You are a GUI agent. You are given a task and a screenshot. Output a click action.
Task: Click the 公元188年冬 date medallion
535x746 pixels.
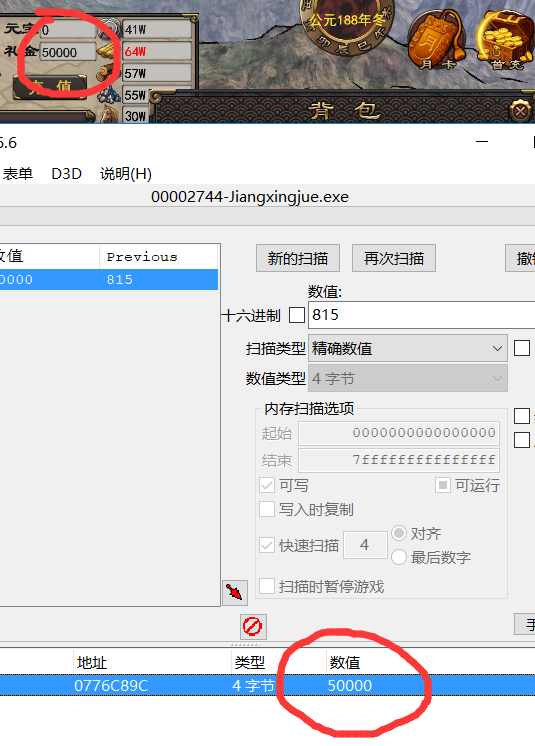point(347,24)
